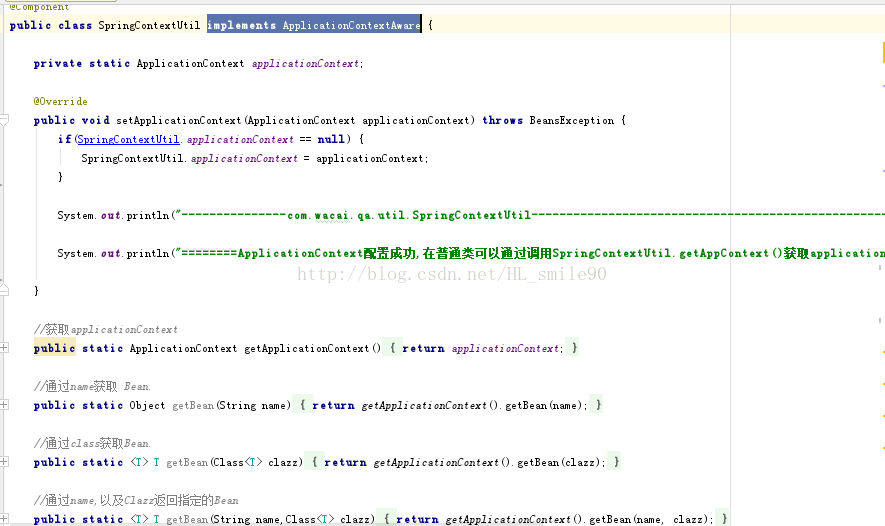Viewport: 885px width, 526px height.
Task: Click the assignment line 'SpringContextUtil.applicationContext = applicationContext;'
Action: click(255, 159)
